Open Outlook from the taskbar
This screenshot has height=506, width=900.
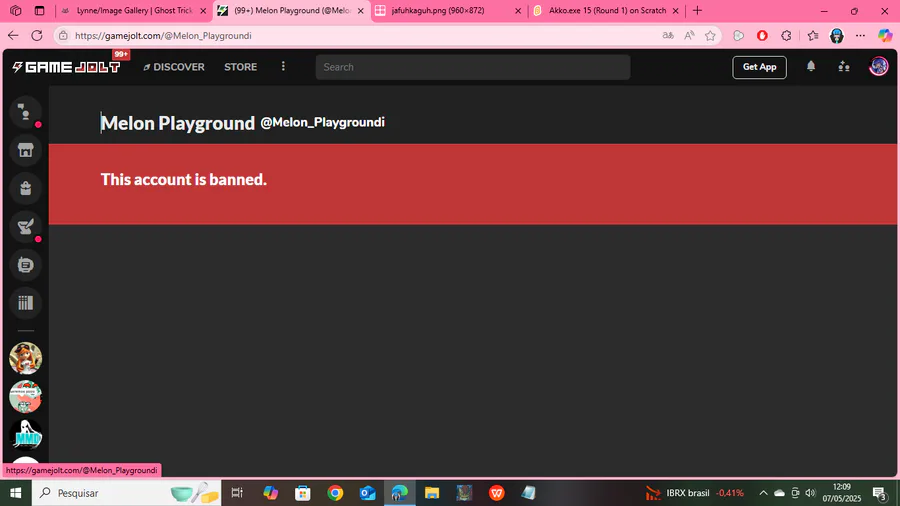[367, 493]
